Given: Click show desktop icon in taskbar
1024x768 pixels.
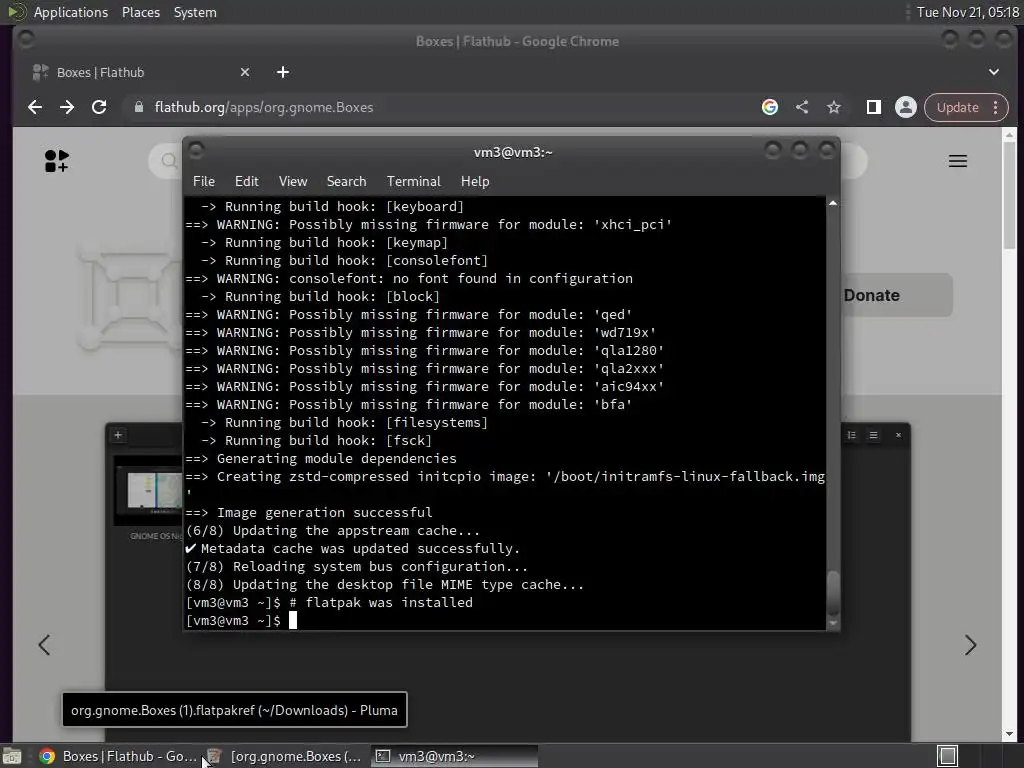Looking at the screenshot, I should pyautogui.click(x=12, y=756).
